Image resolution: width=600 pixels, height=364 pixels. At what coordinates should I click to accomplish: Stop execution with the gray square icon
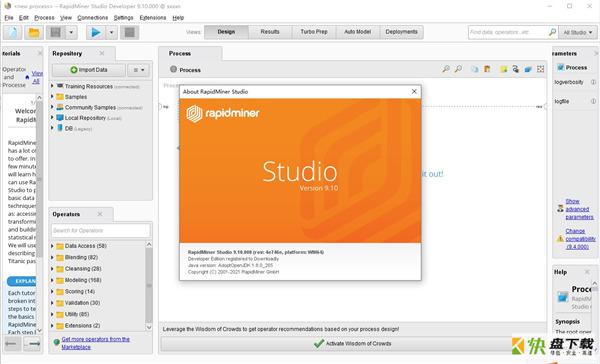coord(129,33)
